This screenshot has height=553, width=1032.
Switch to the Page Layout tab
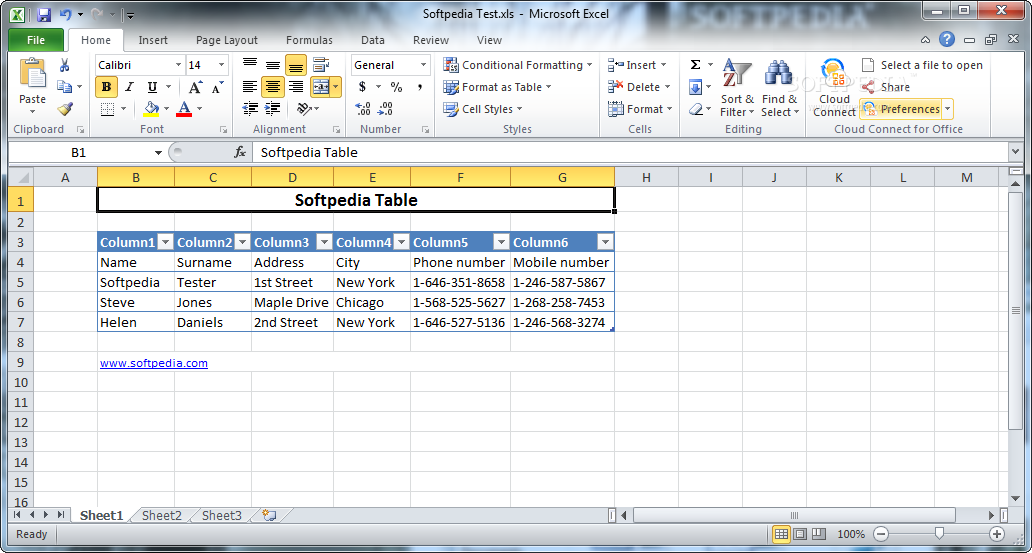coord(227,40)
